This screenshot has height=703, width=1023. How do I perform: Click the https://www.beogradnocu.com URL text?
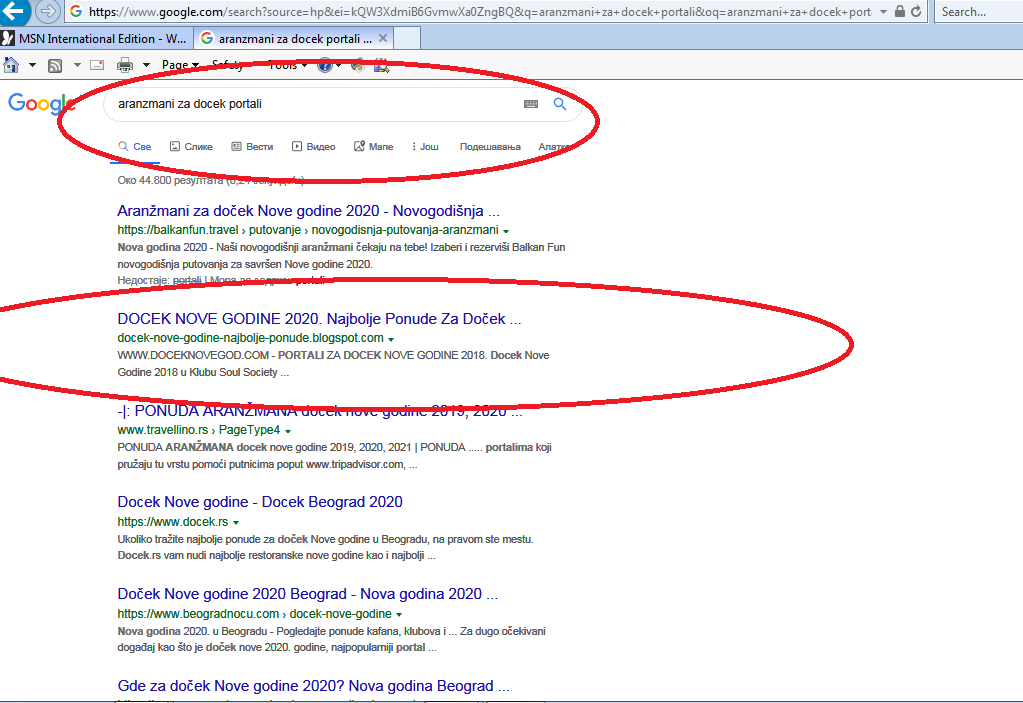(x=198, y=614)
